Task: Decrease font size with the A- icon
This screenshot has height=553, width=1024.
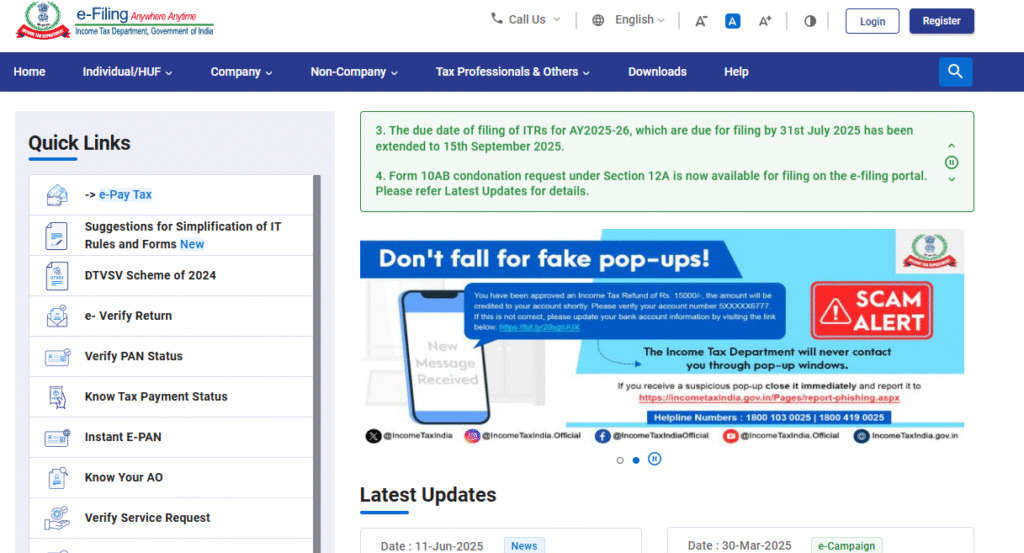Action: [701, 21]
